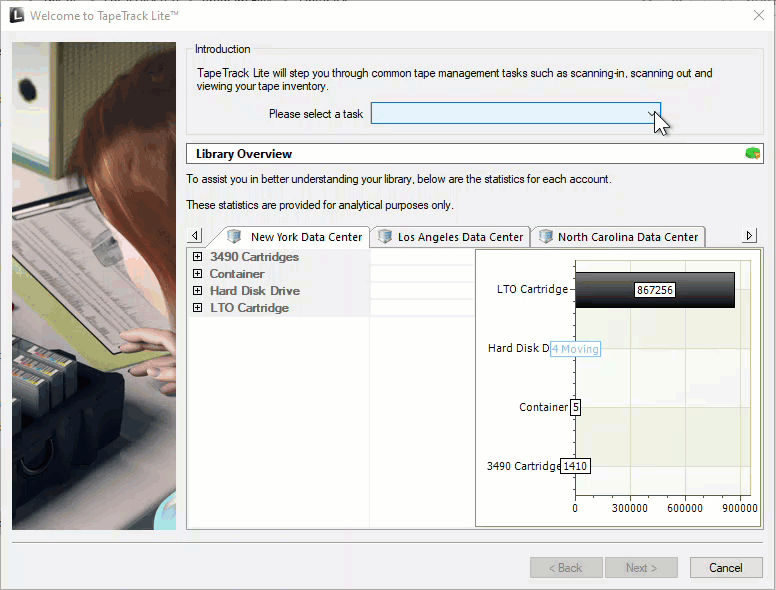Expand the 3490 Cartridges tree node
This screenshot has height=590, width=776.
click(x=197, y=256)
